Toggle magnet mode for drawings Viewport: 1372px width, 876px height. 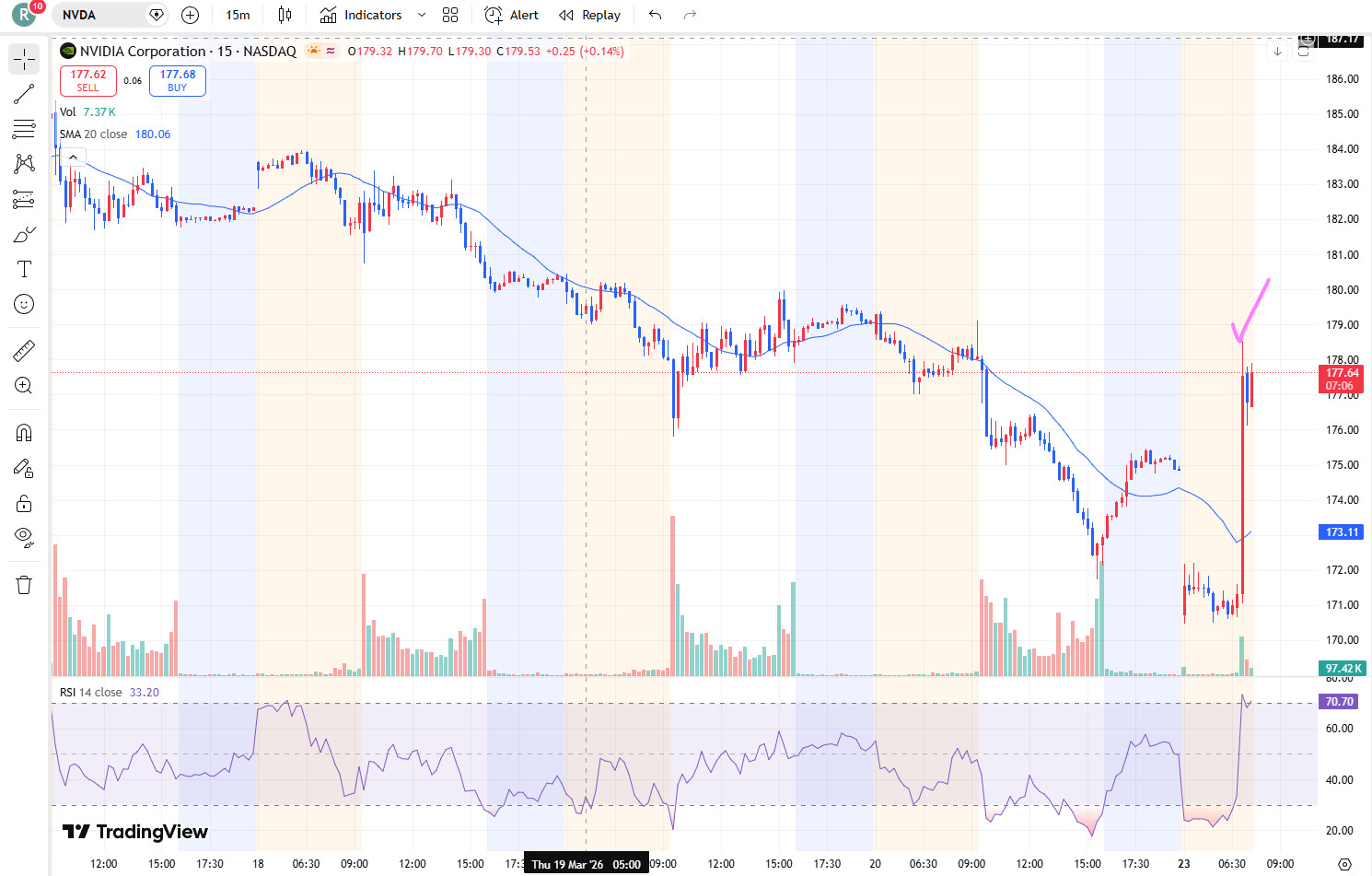tap(25, 433)
